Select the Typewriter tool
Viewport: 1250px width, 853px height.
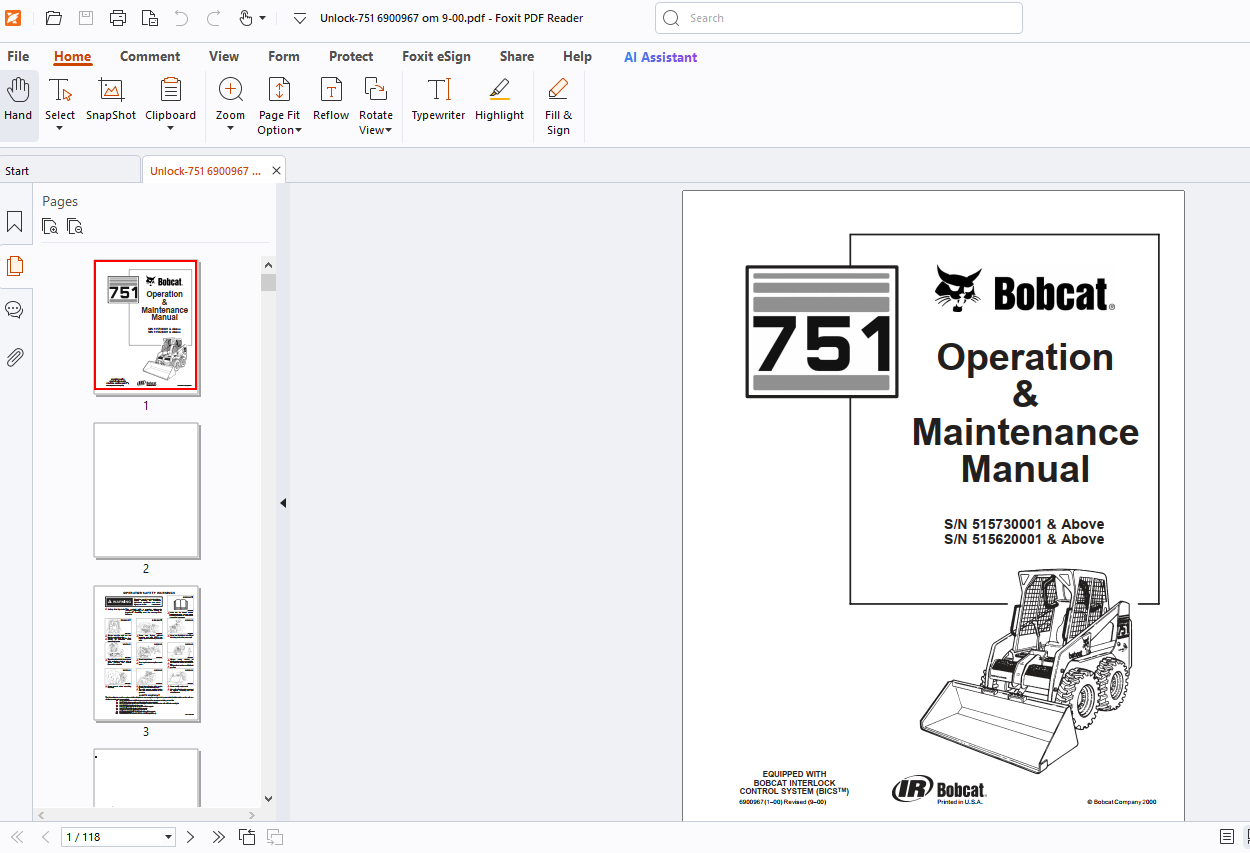(438, 100)
